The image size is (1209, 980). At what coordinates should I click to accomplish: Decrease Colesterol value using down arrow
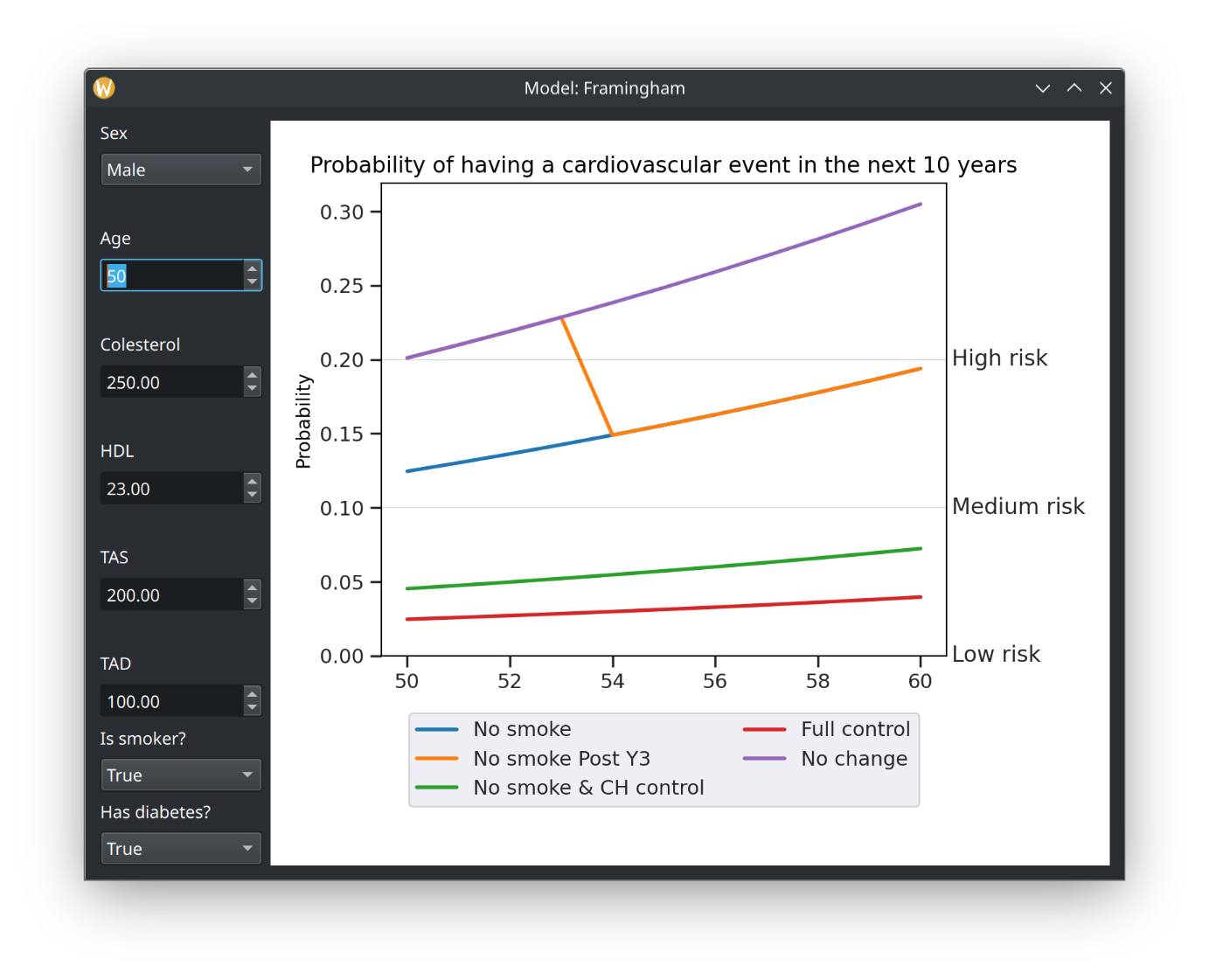click(252, 389)
